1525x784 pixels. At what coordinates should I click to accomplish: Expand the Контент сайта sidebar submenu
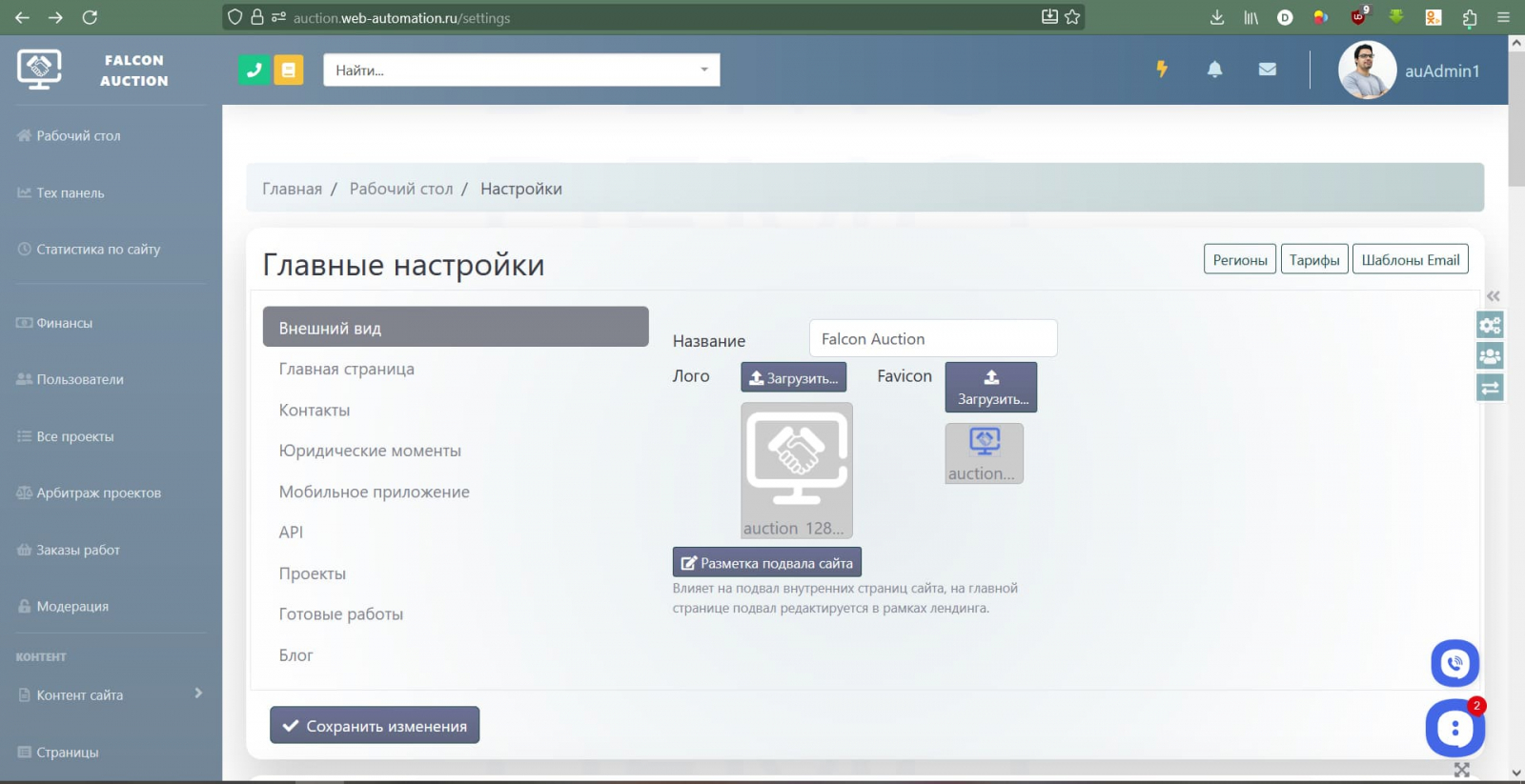[x=198, y=694]
